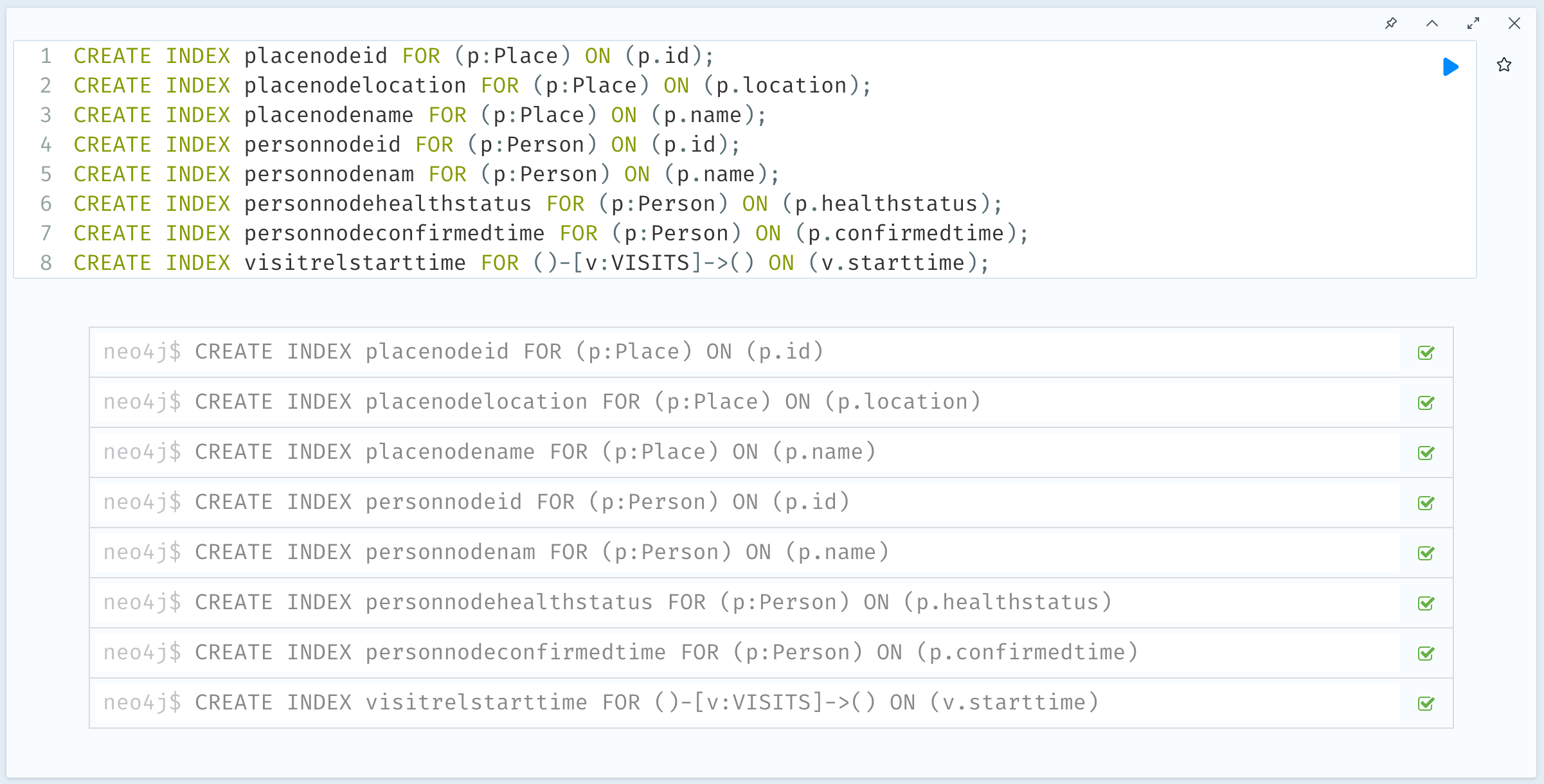
Task: Place cursor on editor line 6 personnodehealthstatus
Action: (388, 204)
